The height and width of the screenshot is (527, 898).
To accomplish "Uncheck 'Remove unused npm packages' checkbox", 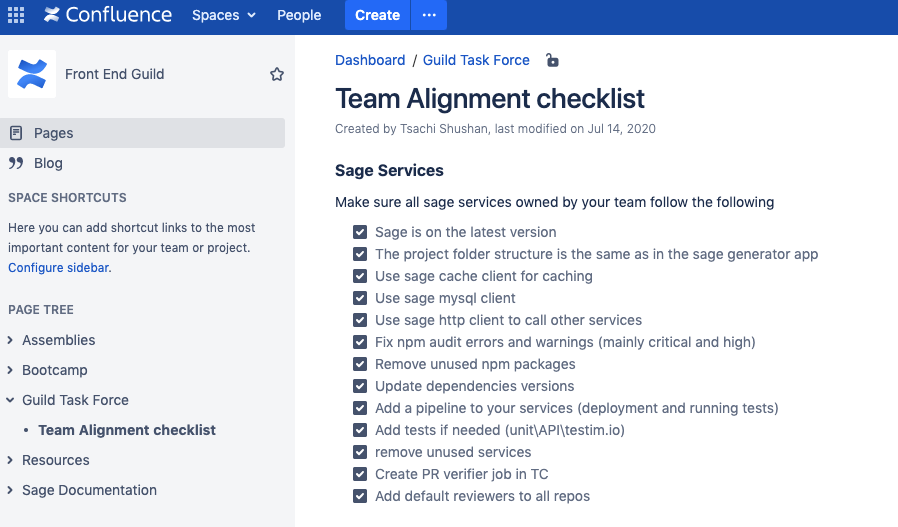I will (360, 364).
